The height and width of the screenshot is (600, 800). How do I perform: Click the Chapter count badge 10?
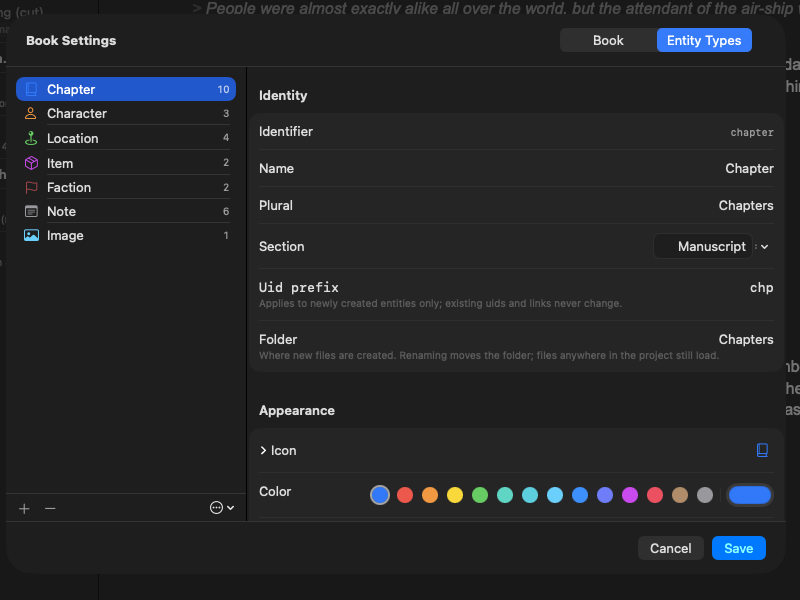223,89
